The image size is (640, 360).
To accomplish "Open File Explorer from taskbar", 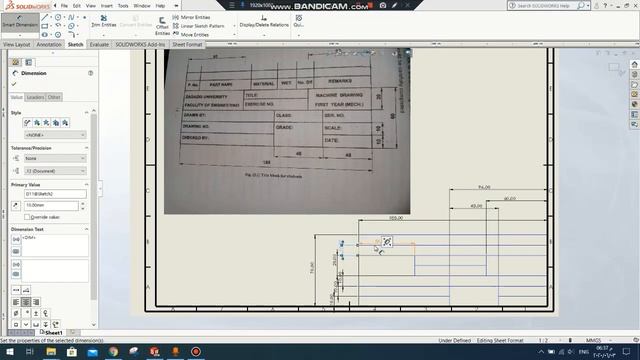I will (51, 351).
